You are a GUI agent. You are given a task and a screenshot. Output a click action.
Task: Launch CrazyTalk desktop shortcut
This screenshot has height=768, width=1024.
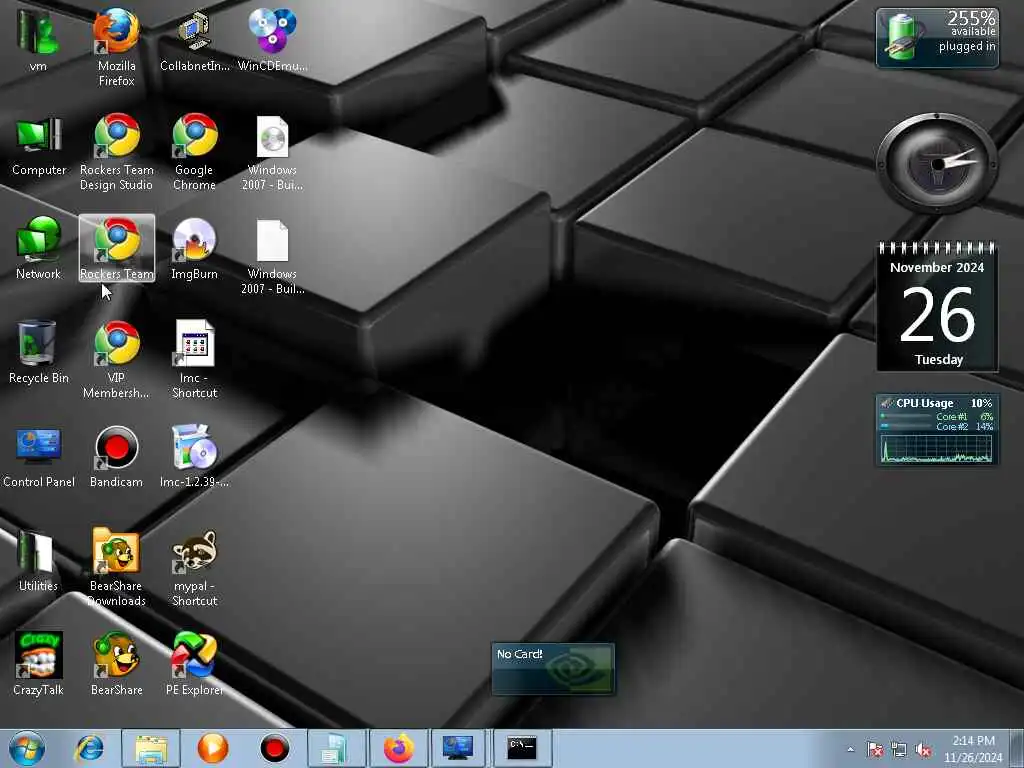pyautogui.click(x=39, y=663)
